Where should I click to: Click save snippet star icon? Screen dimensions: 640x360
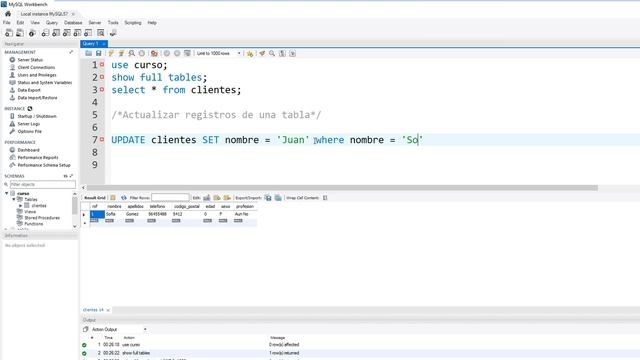[250, 53]
